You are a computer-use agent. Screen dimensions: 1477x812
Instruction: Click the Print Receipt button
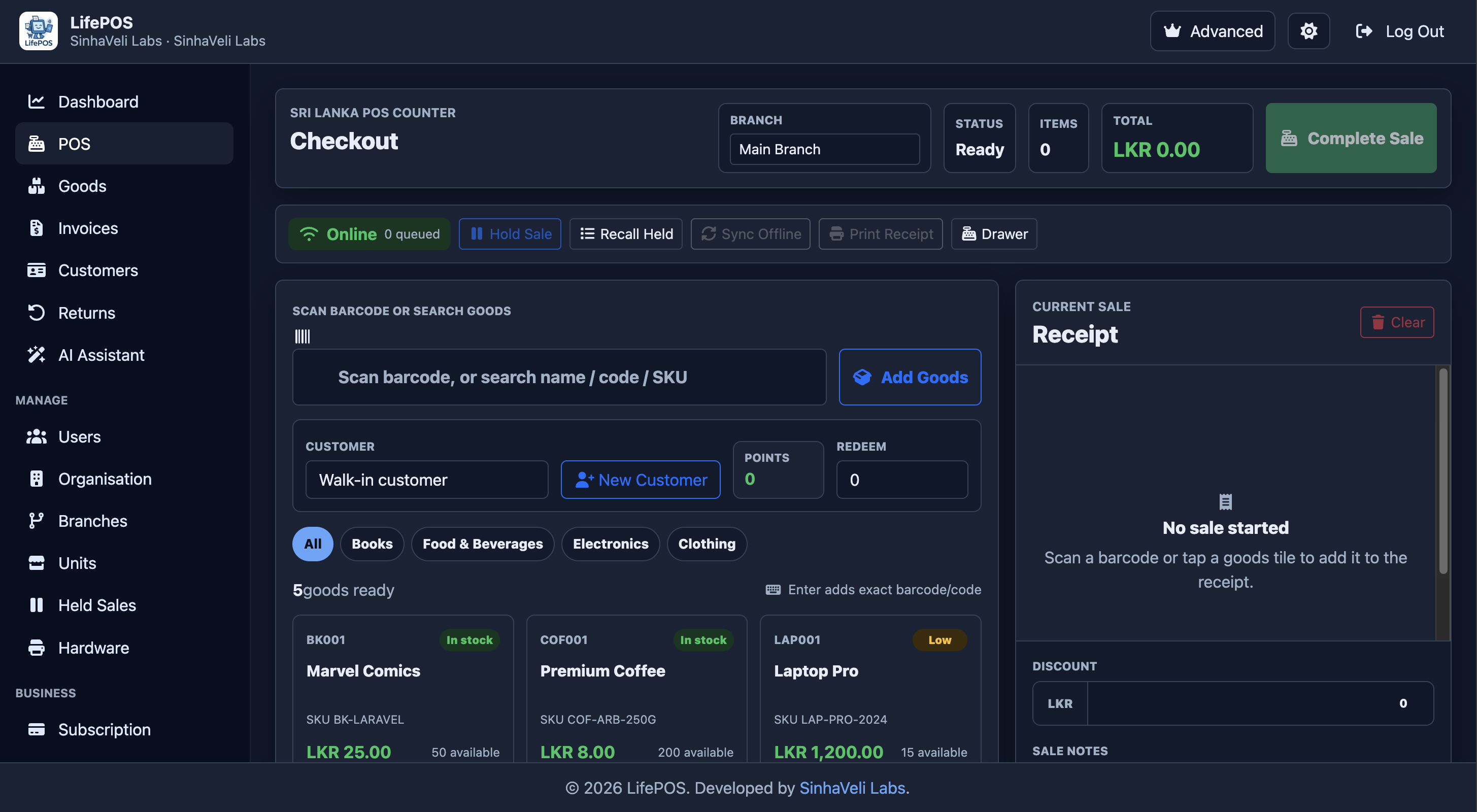pos(881,234)
